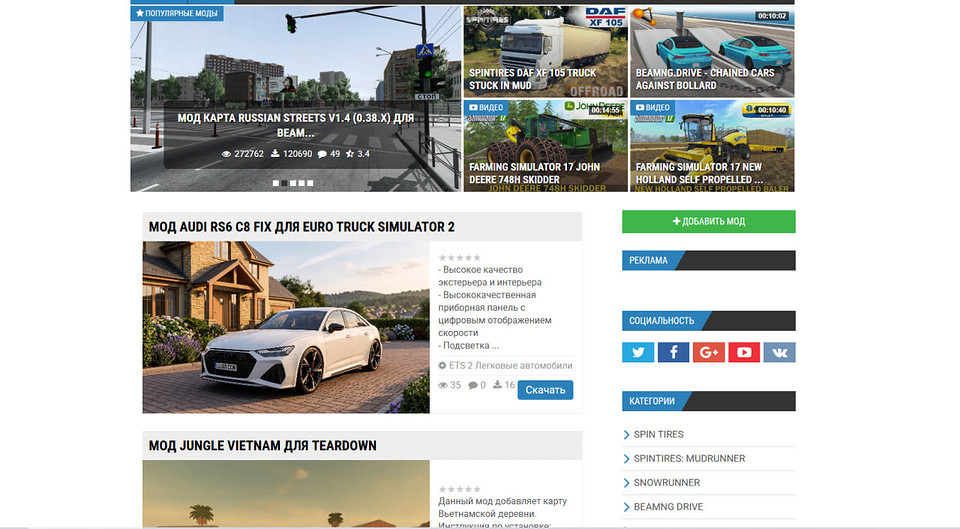Click the Популярные моды badge
Screen dimensions: 960x529
177,13
